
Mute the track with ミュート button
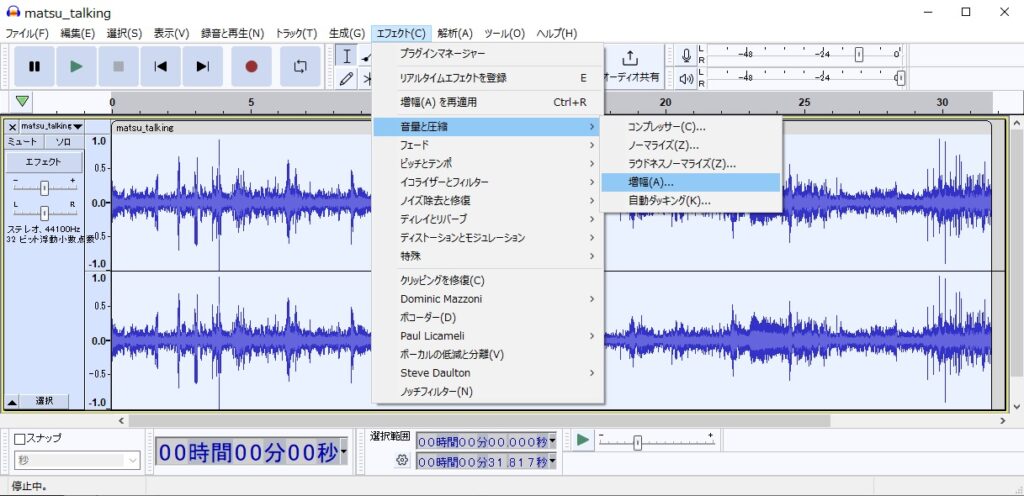(x=25, y=142)
